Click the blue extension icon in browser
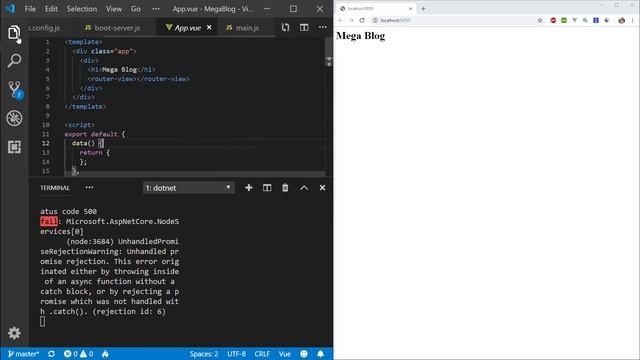 596,20
